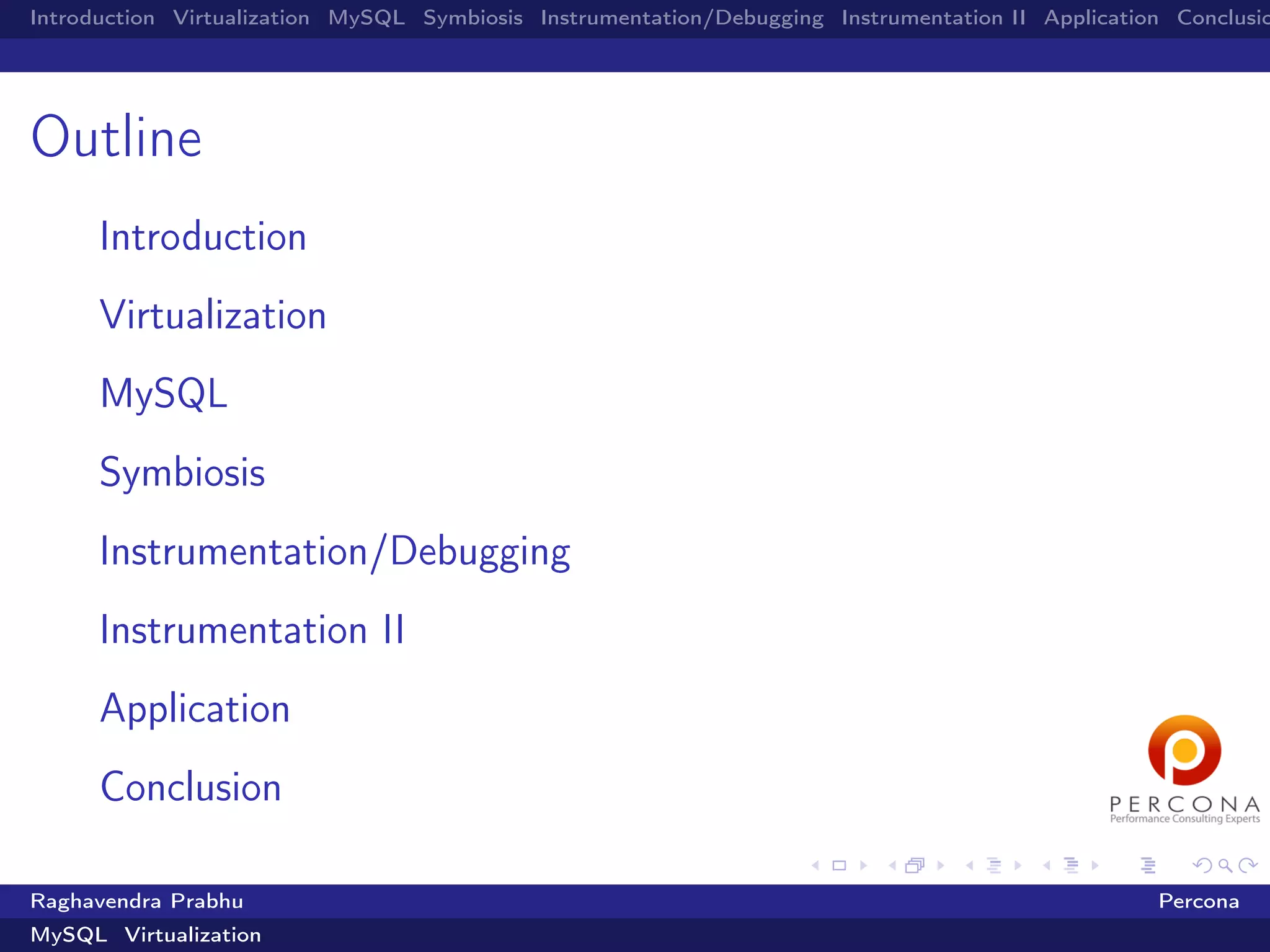Screen dimensions: 1270x952
Task: Click the go-forward curved arrow icon
Action: pos(1248,865)
